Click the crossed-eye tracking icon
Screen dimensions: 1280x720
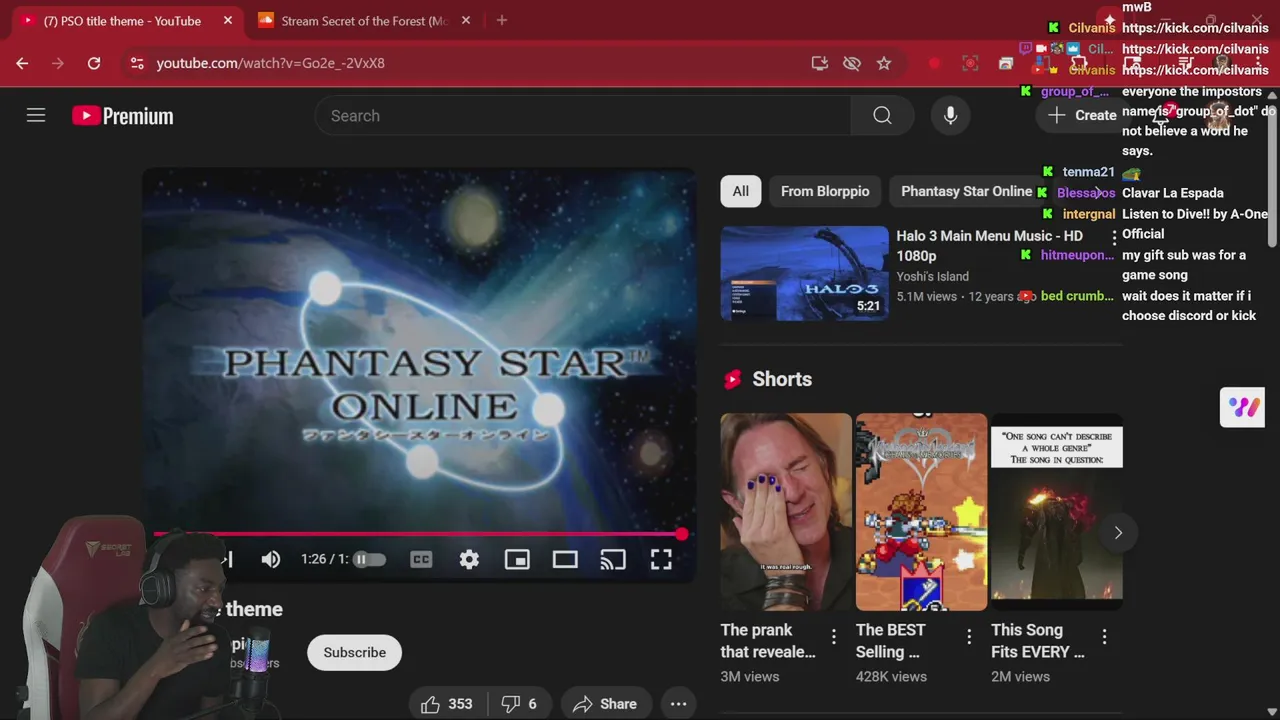[x=852, y=63]
